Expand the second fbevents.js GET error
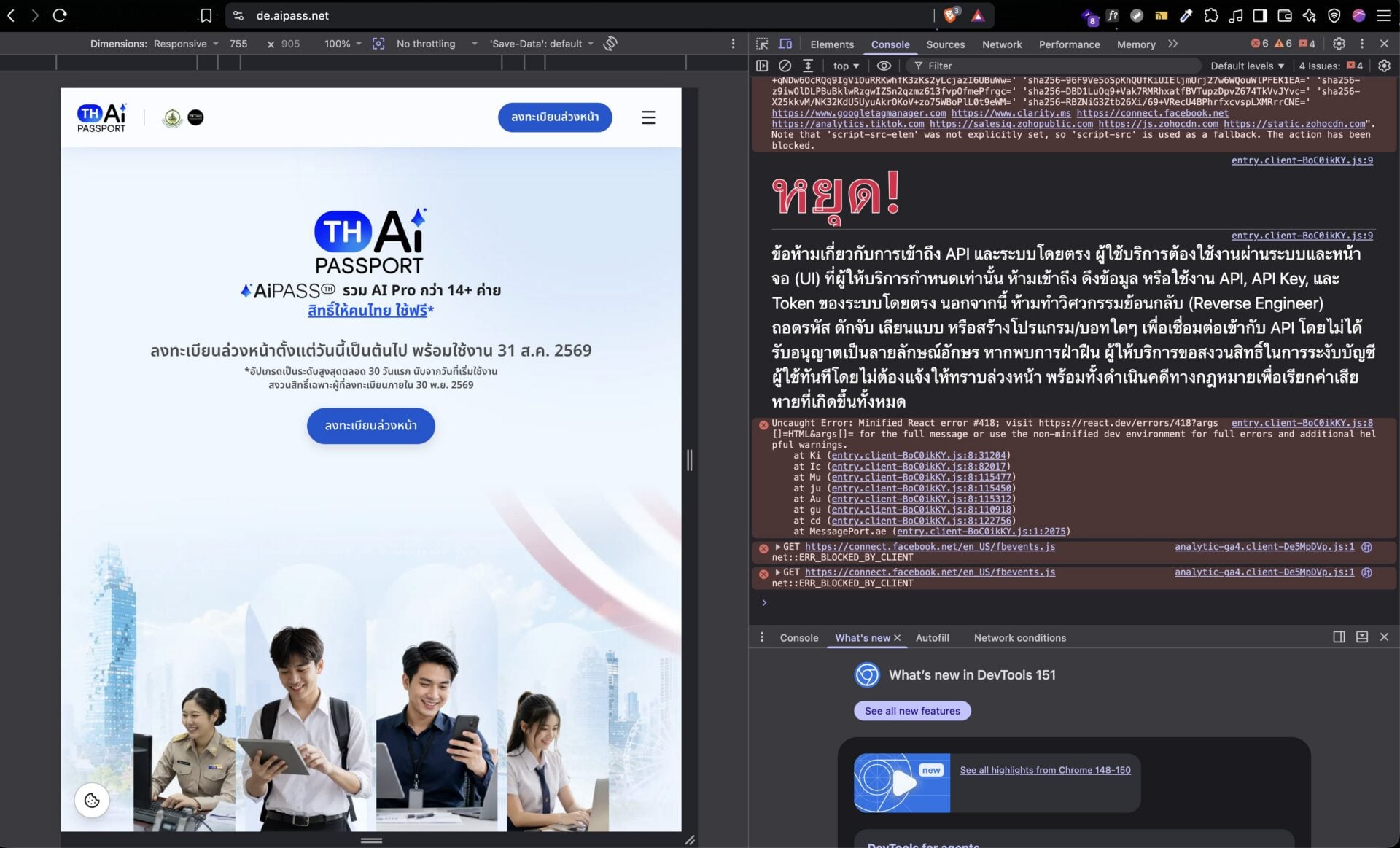This screenshot has width=1400, height=848. pyautogui.click(x=778, y=572)
